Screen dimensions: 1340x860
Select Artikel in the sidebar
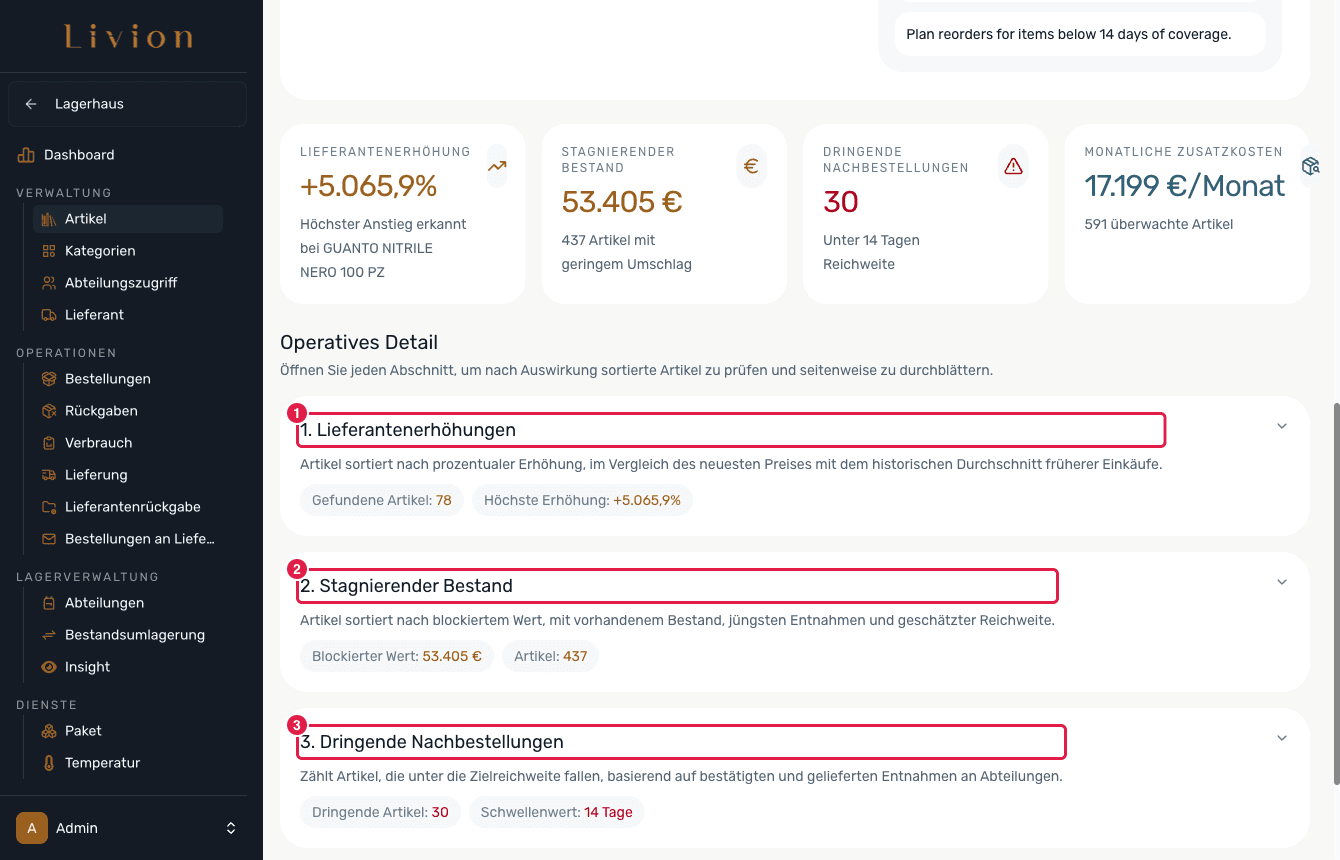point(128,219)
